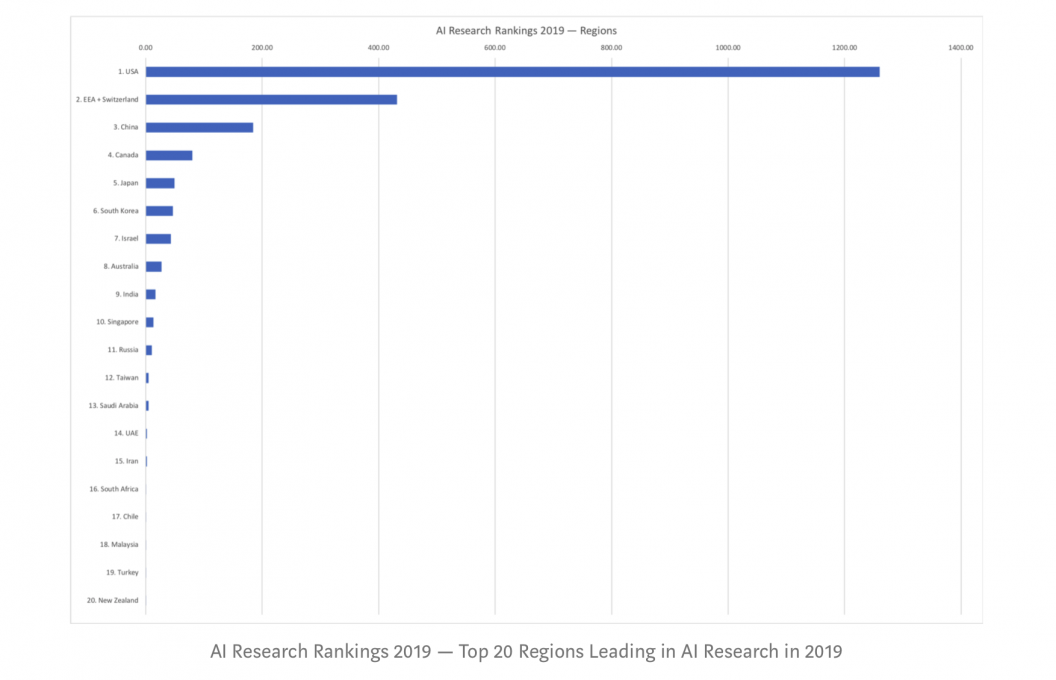
Task: Click the USA bar in the chart
Action: (x=512, y=72)
